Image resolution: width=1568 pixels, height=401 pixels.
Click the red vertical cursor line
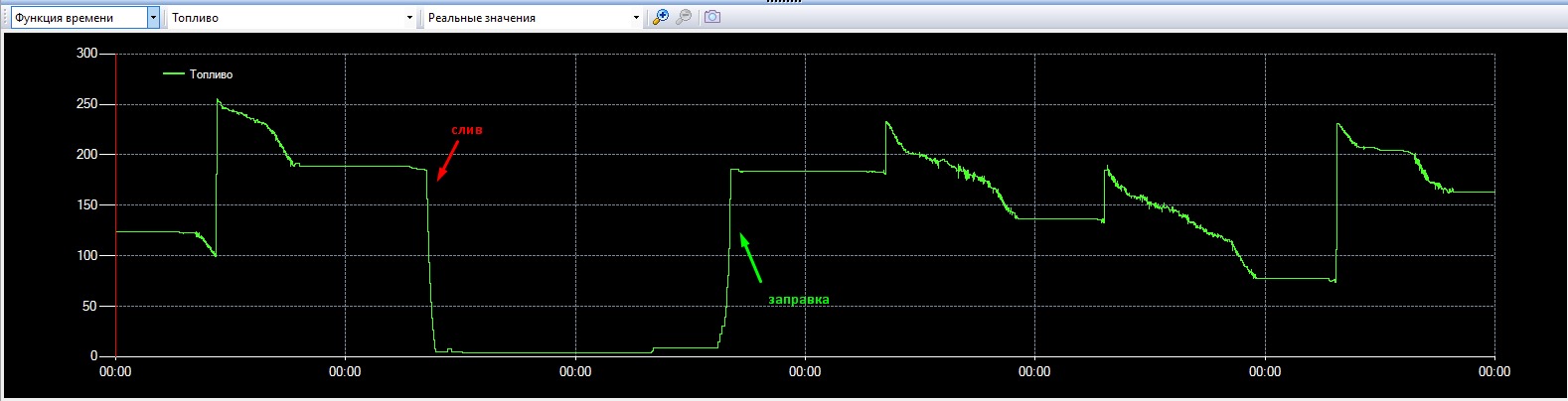pos(116,199)
